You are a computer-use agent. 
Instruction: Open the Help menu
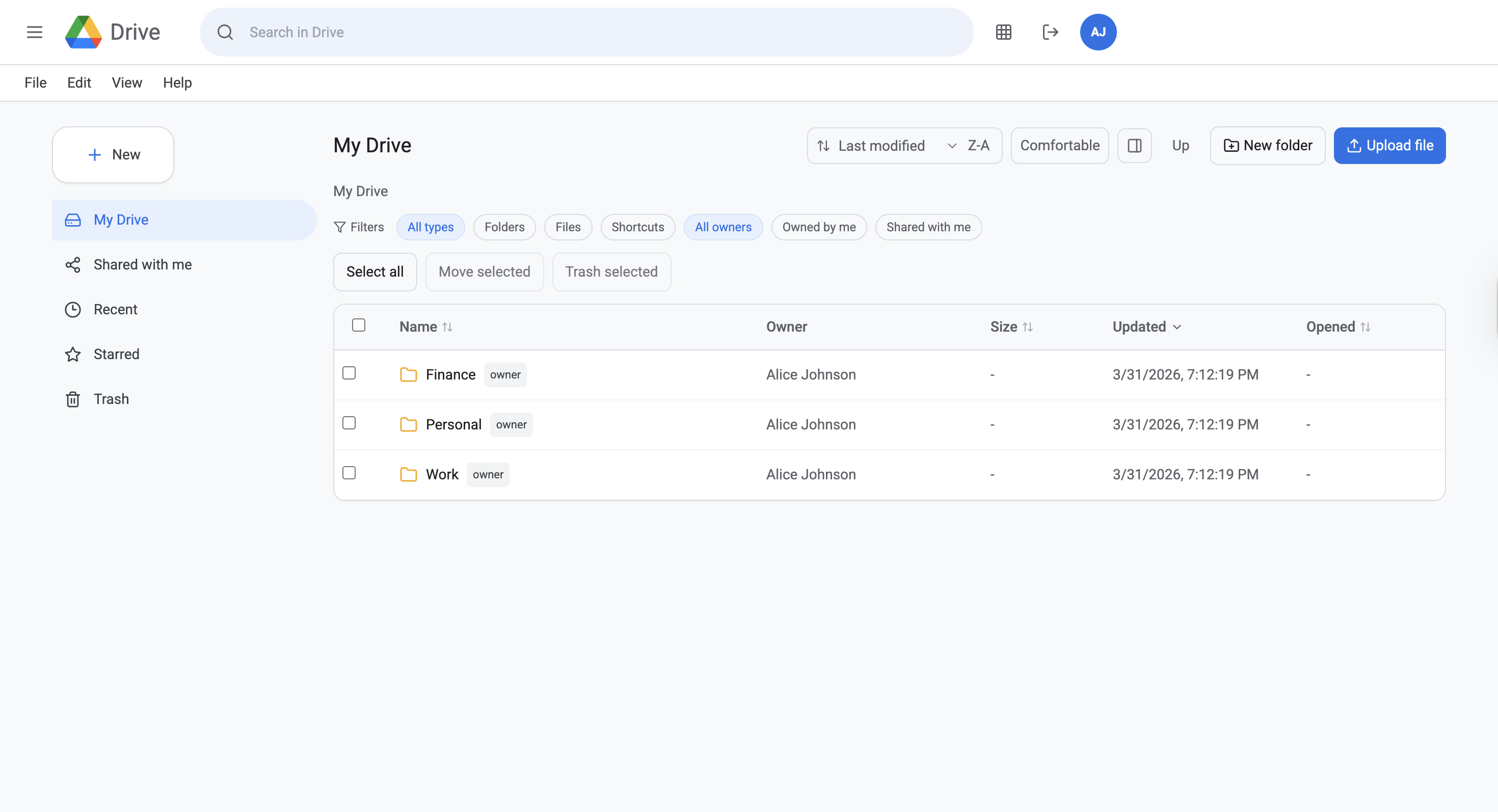[x=177, y=83]
